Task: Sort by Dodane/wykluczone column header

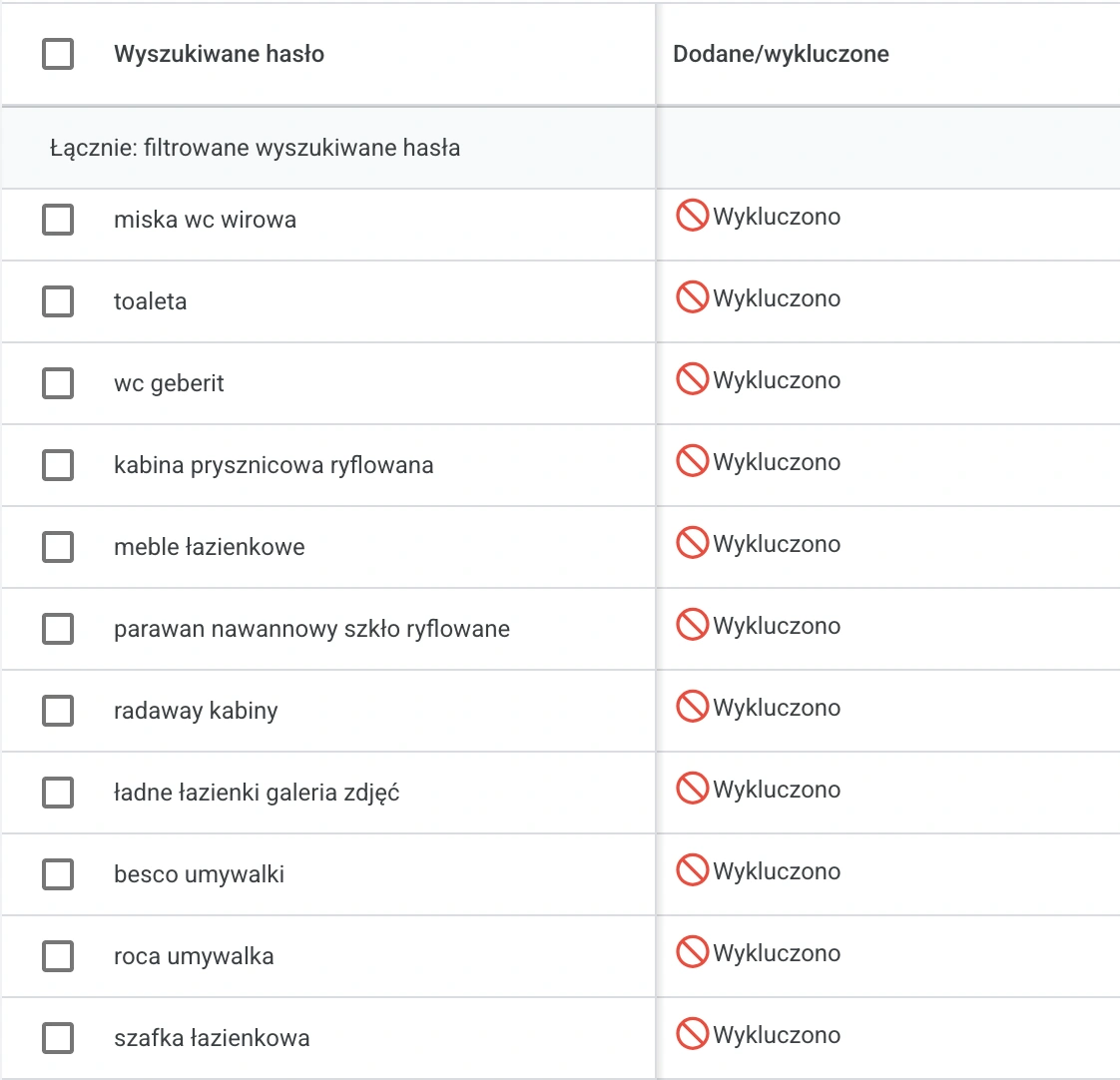Action: (x=781, y=54)
